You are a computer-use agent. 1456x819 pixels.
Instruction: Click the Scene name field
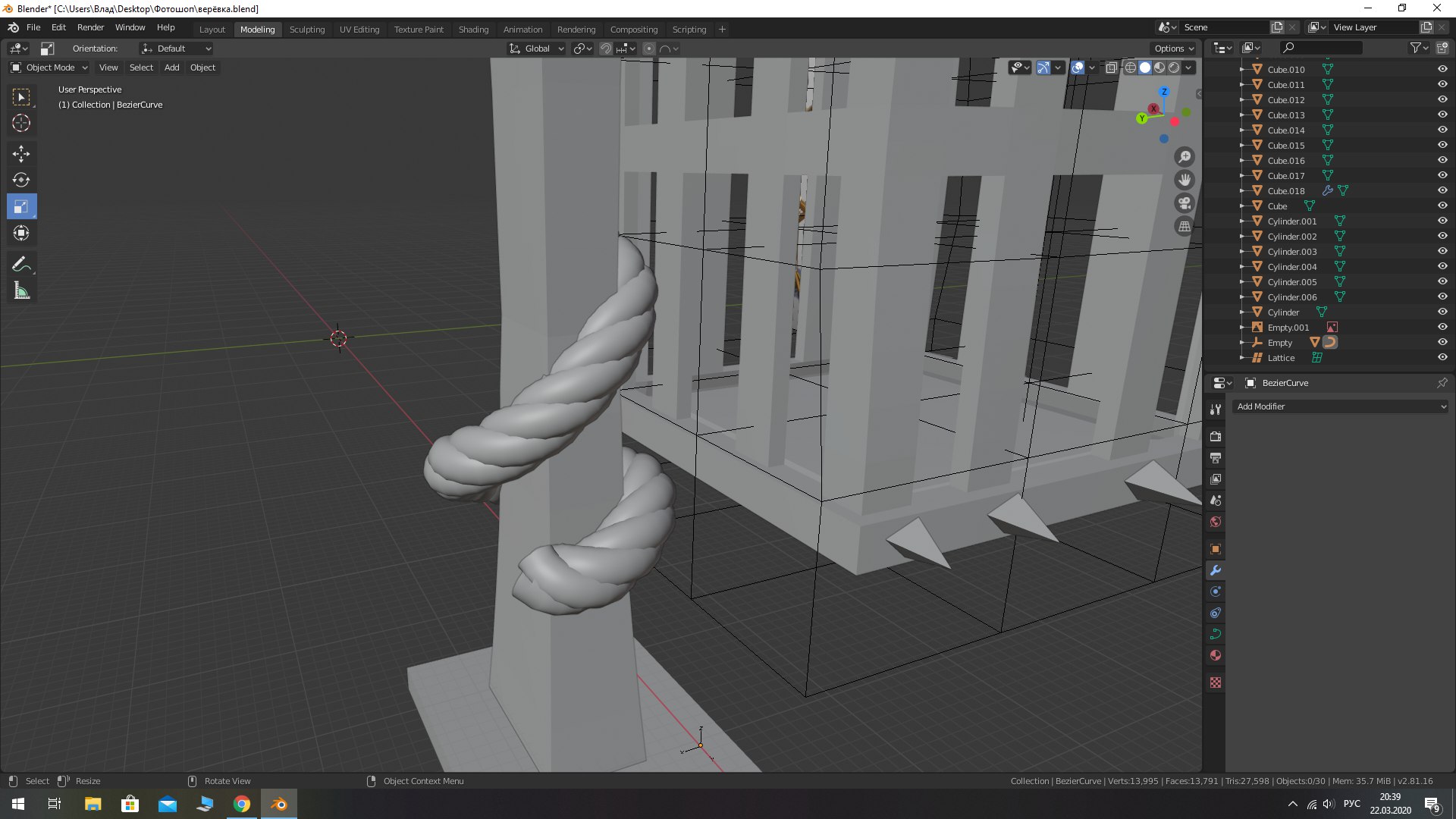point(1224,27)
